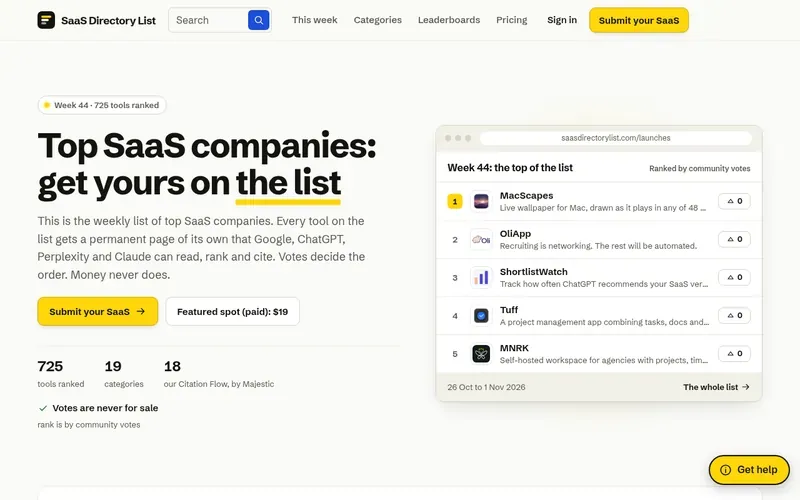Viewport: 800px width, 500px height.
Task: Click the Self-hosted workspace for agencies description
Action: [604, 360]
